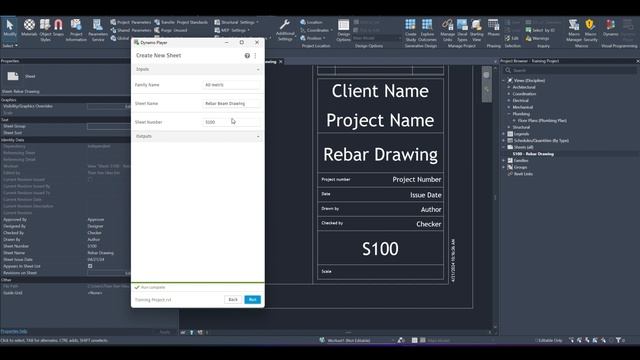Open the Structural Settings dropdown
The width and height of the screenshot is (640, 360).
pyautogui.click(x=237, y=22)
